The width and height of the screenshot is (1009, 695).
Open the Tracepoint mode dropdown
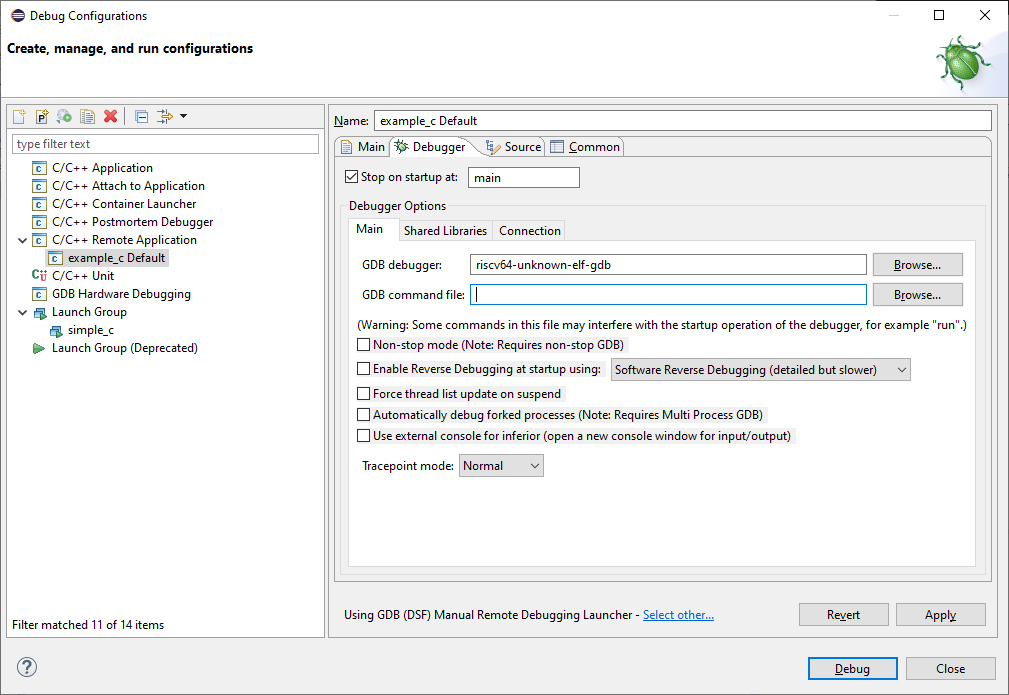click(x=501, y=466)
